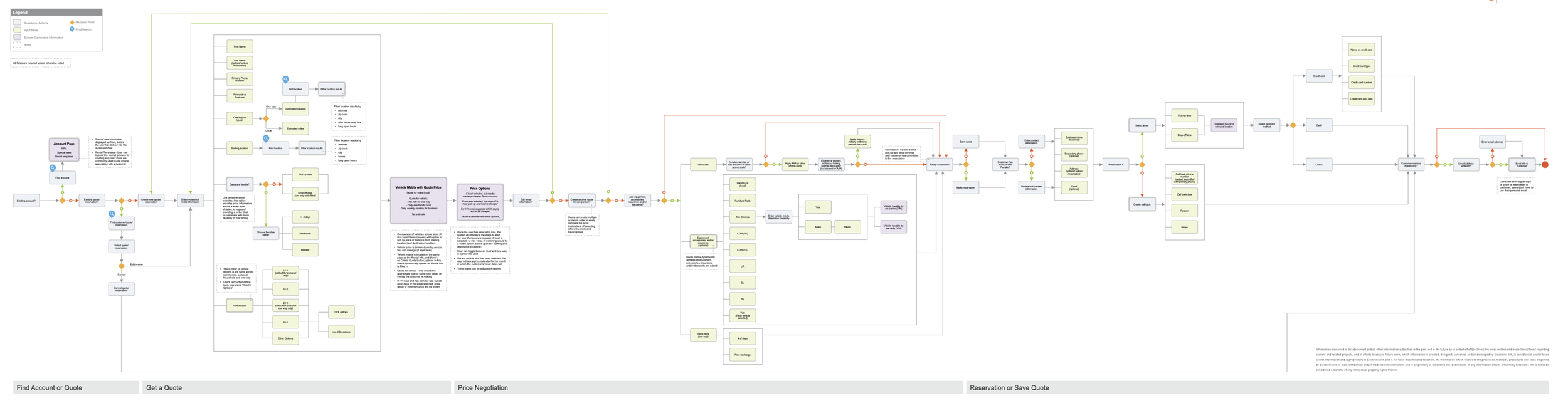Click the Furniture Pads box
This screenshot has height=403, width=1568.
(x=743, y=201)
